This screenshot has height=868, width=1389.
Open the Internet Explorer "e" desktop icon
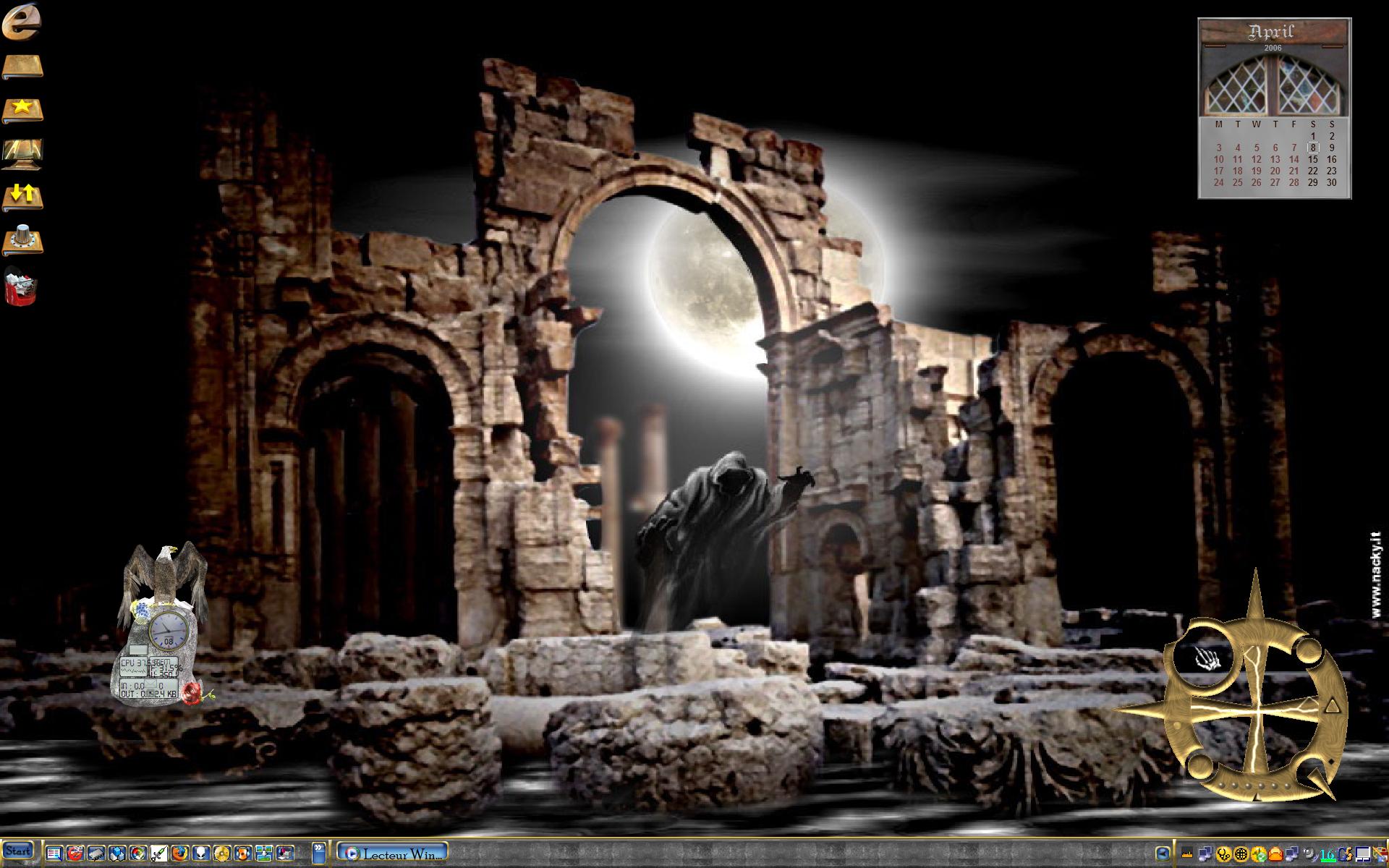tap(22, 21)
